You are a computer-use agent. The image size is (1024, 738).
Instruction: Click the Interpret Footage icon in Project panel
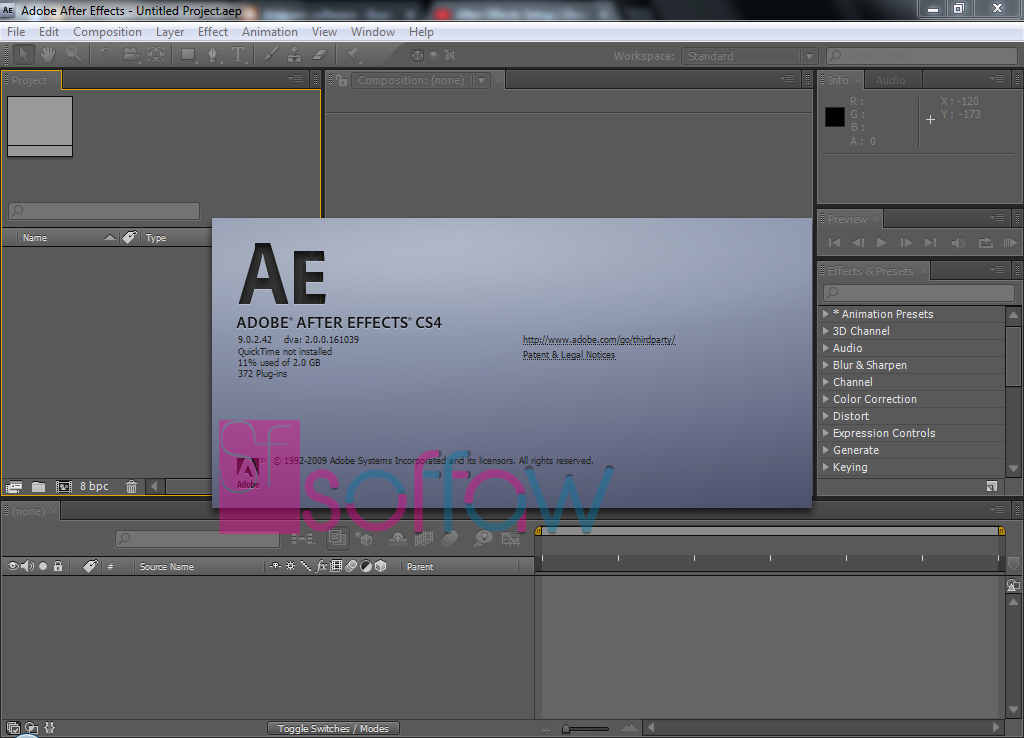[x=14, y=487]
